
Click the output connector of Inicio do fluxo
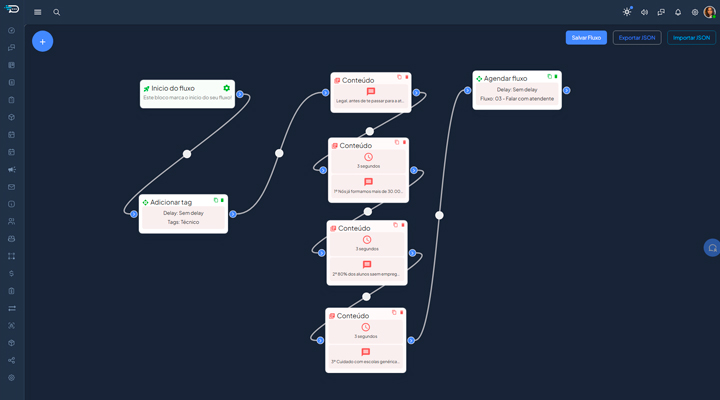(x=240, y=94)
